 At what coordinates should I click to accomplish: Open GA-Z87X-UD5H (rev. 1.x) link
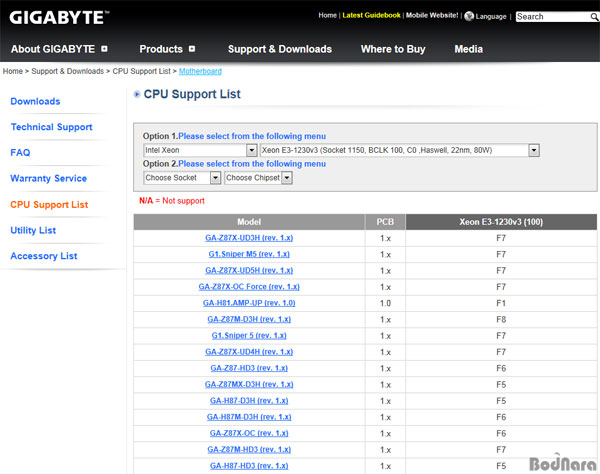(249, 270)
